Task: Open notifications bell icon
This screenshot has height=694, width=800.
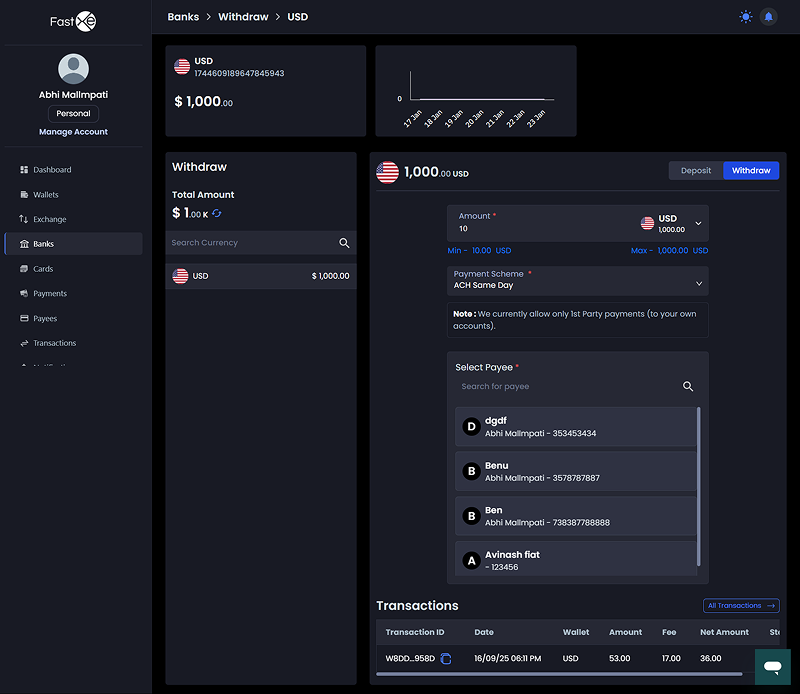Action: click(x=768, y=17)
